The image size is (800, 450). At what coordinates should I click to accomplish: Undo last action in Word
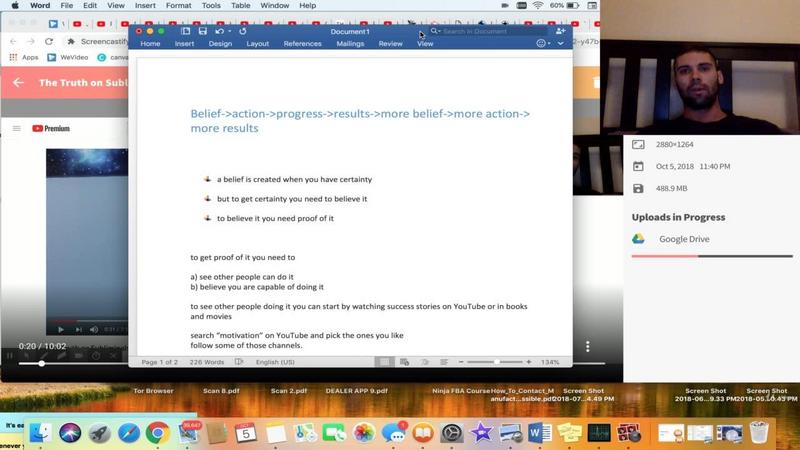pyautogui.click(x=219, y=31)
